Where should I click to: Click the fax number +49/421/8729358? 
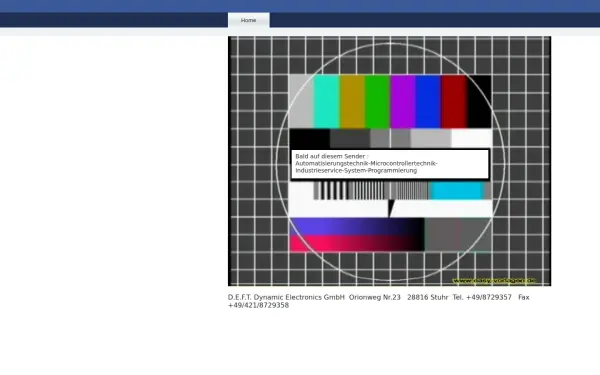[x=258, y=305]
